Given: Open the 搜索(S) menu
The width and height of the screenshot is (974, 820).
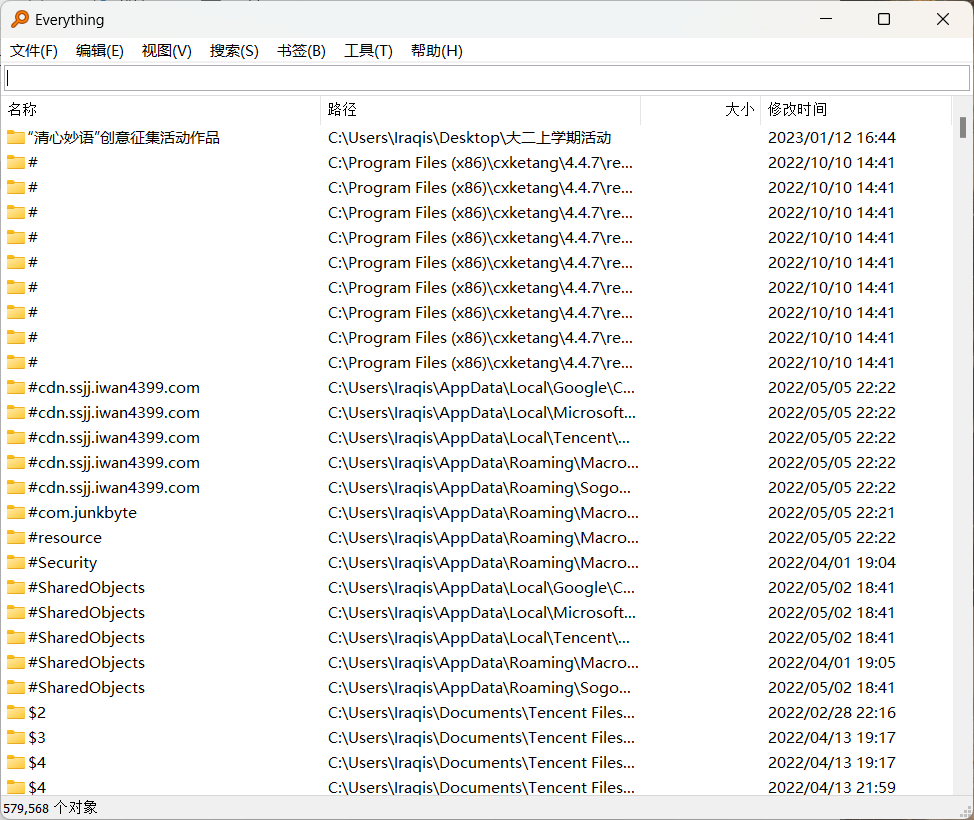Looking at the screenshot, I should [x=234, y=51].
